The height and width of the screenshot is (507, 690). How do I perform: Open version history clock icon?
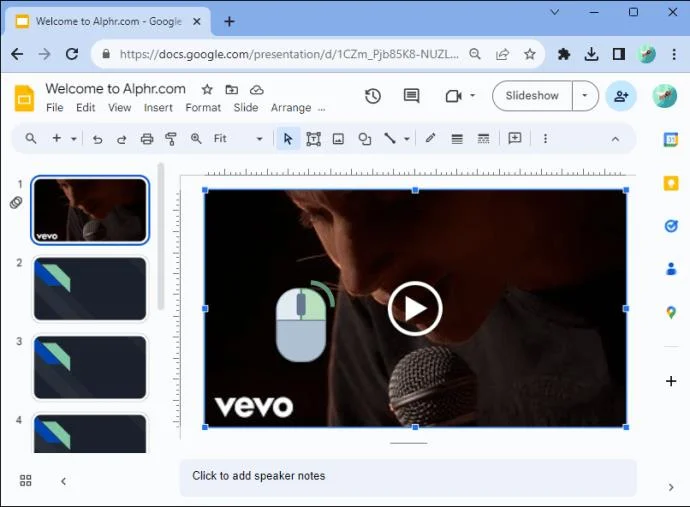373,96
